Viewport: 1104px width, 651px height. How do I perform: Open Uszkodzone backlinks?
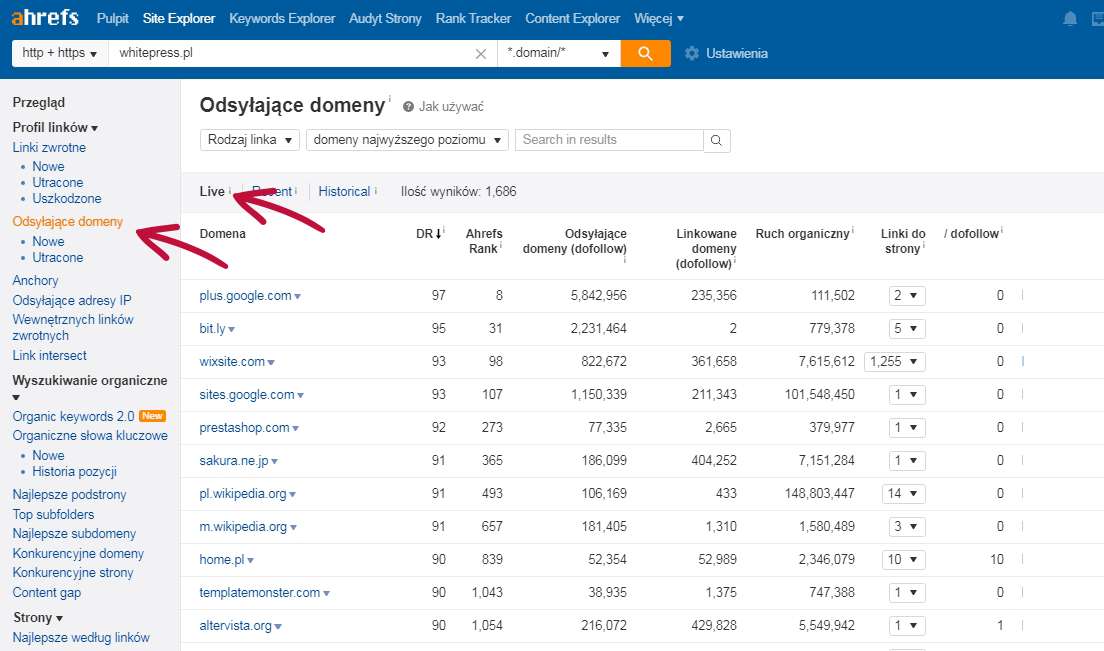click(x=67, y=198)
